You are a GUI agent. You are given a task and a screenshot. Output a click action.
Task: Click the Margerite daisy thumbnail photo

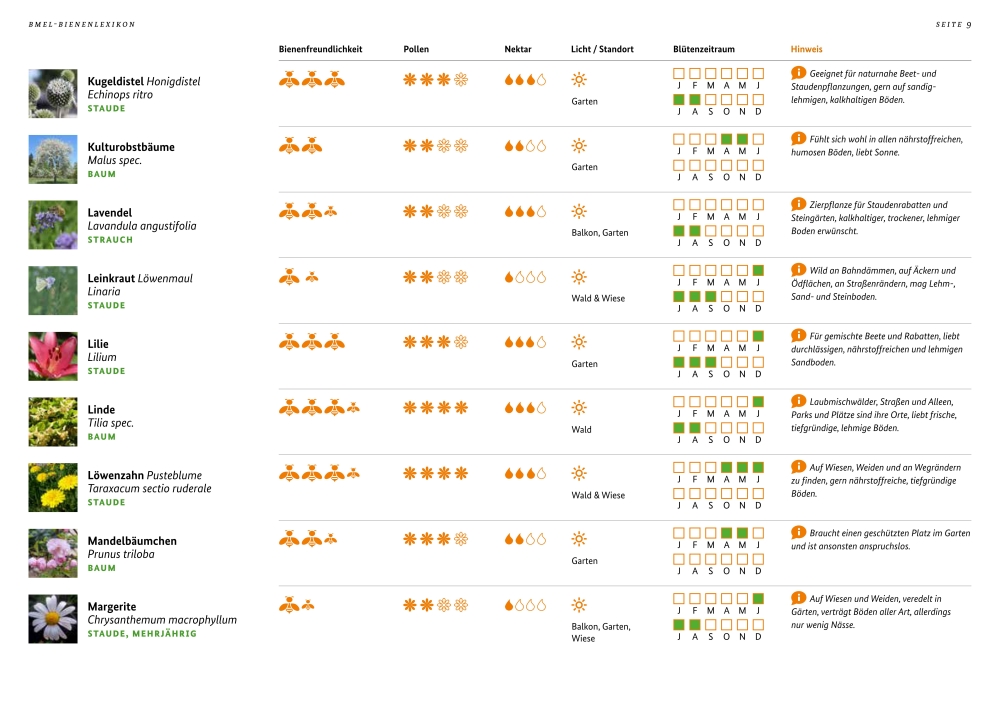[53, 619]
